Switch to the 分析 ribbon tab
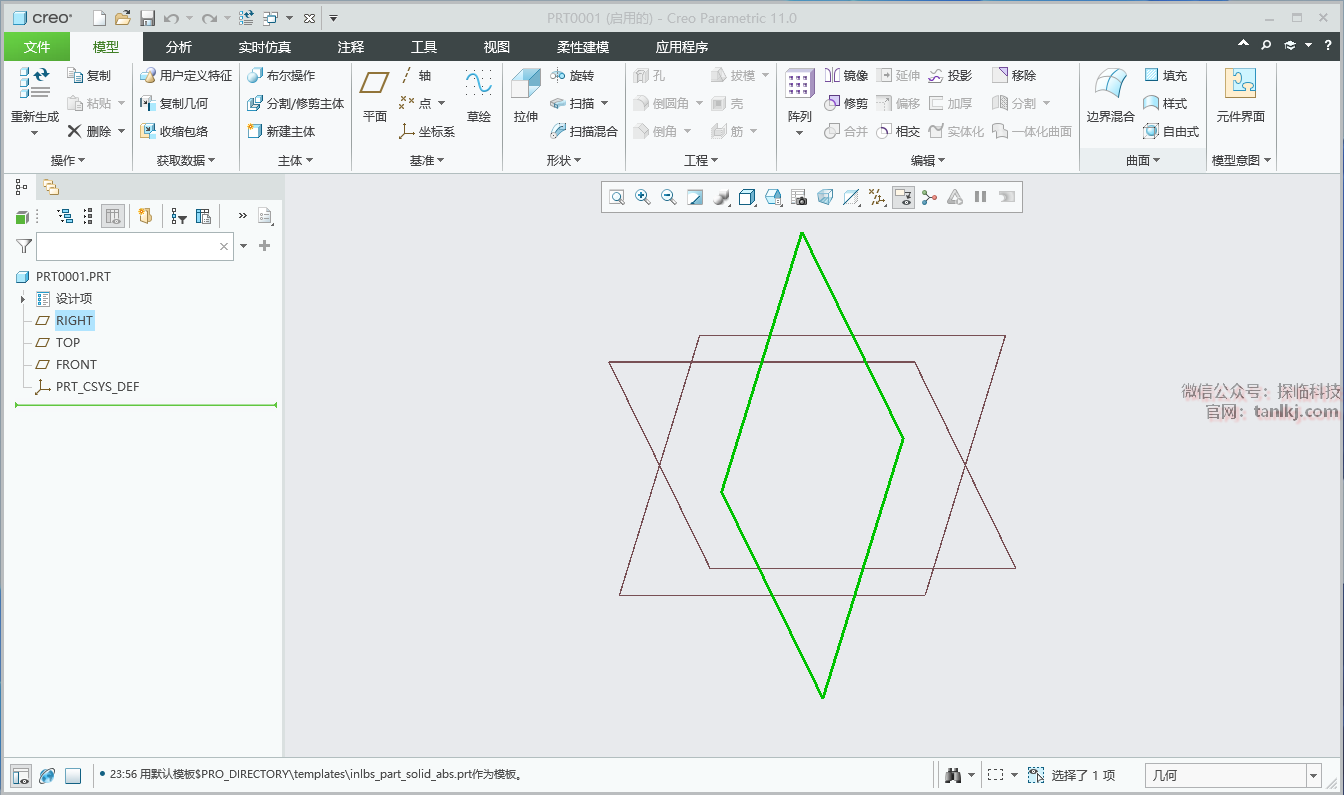The width and height of the screenshot is (1344, 795). (x=179, y=47)
